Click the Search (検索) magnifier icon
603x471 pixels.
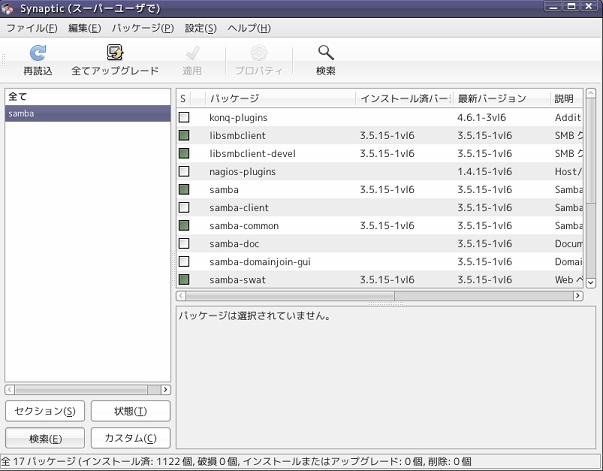tap(326, 53)
